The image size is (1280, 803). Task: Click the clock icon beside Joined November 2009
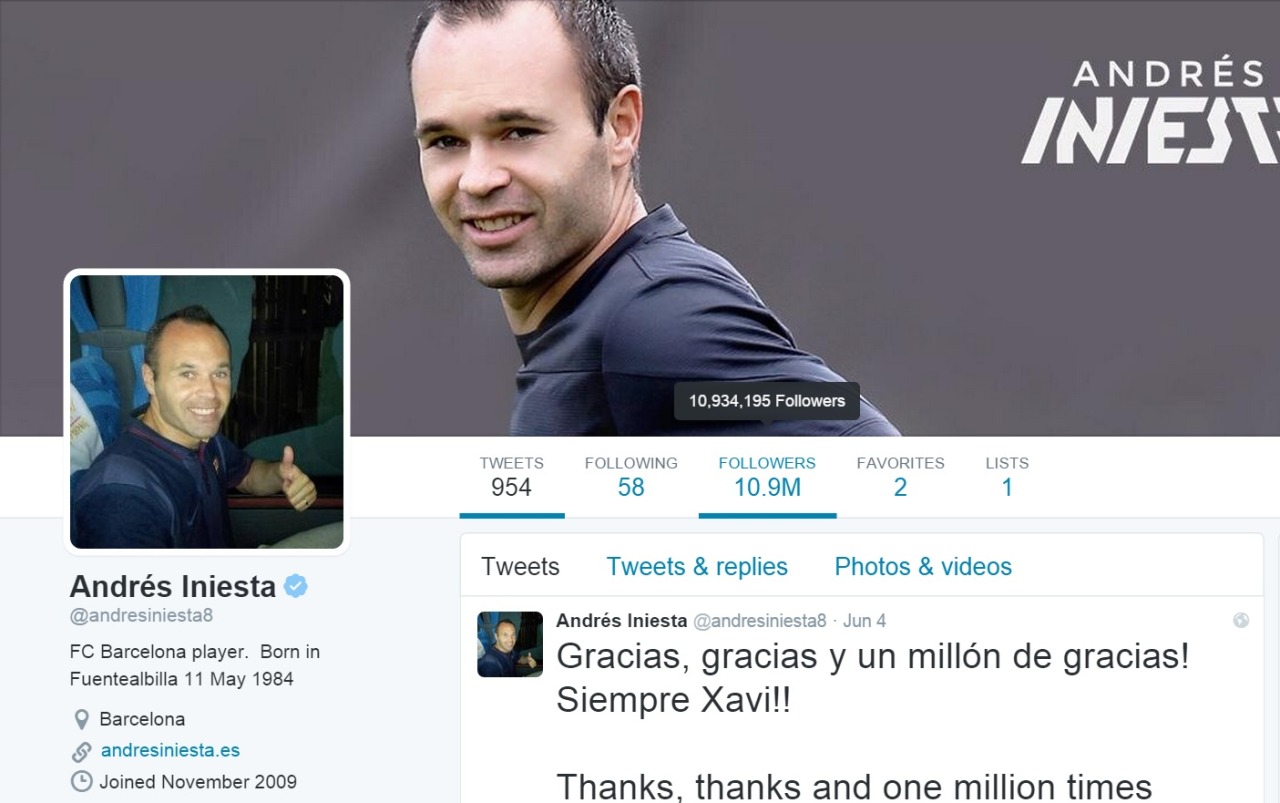(81, 782)
